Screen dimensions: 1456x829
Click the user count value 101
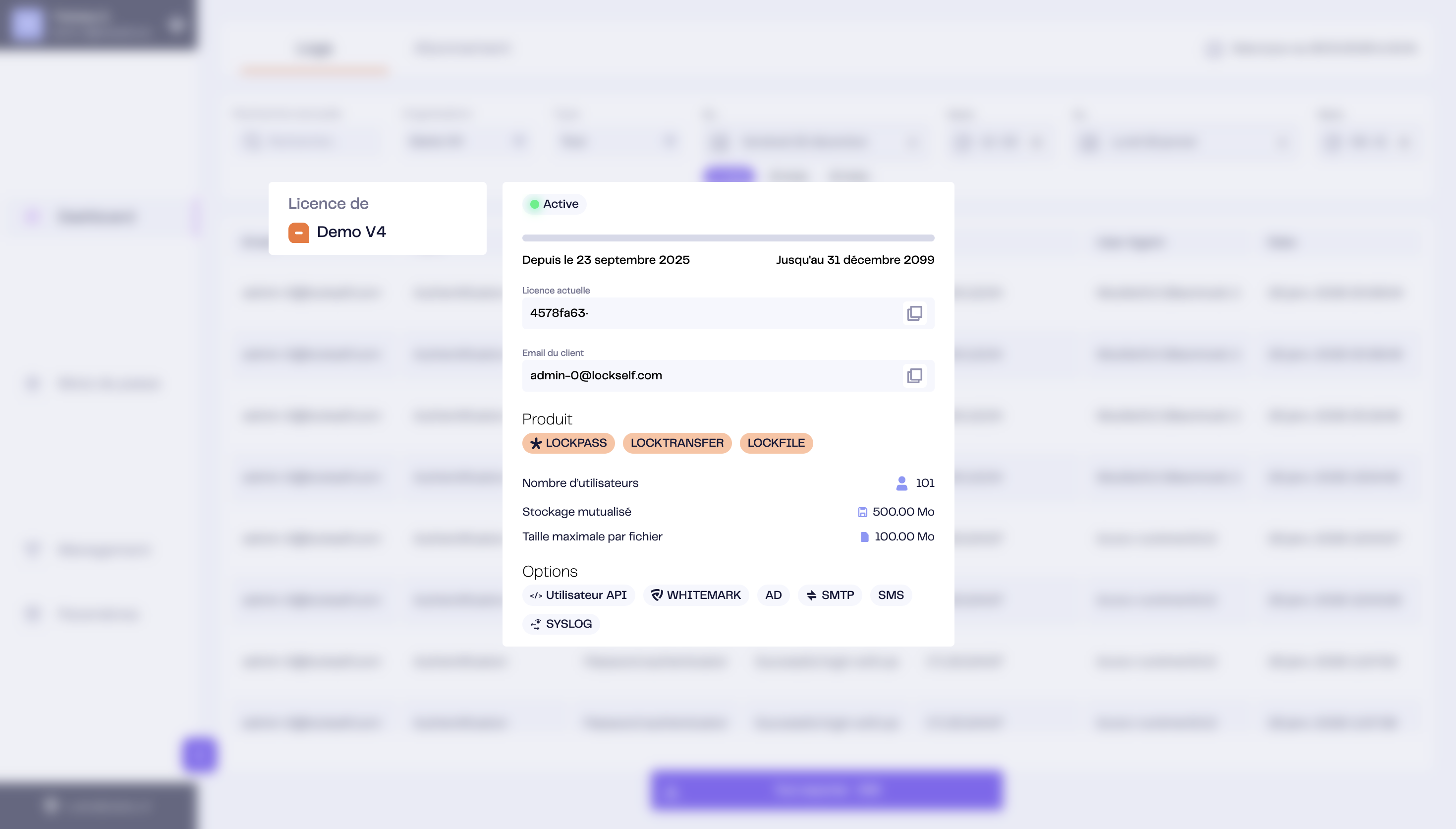click(925, 483)
